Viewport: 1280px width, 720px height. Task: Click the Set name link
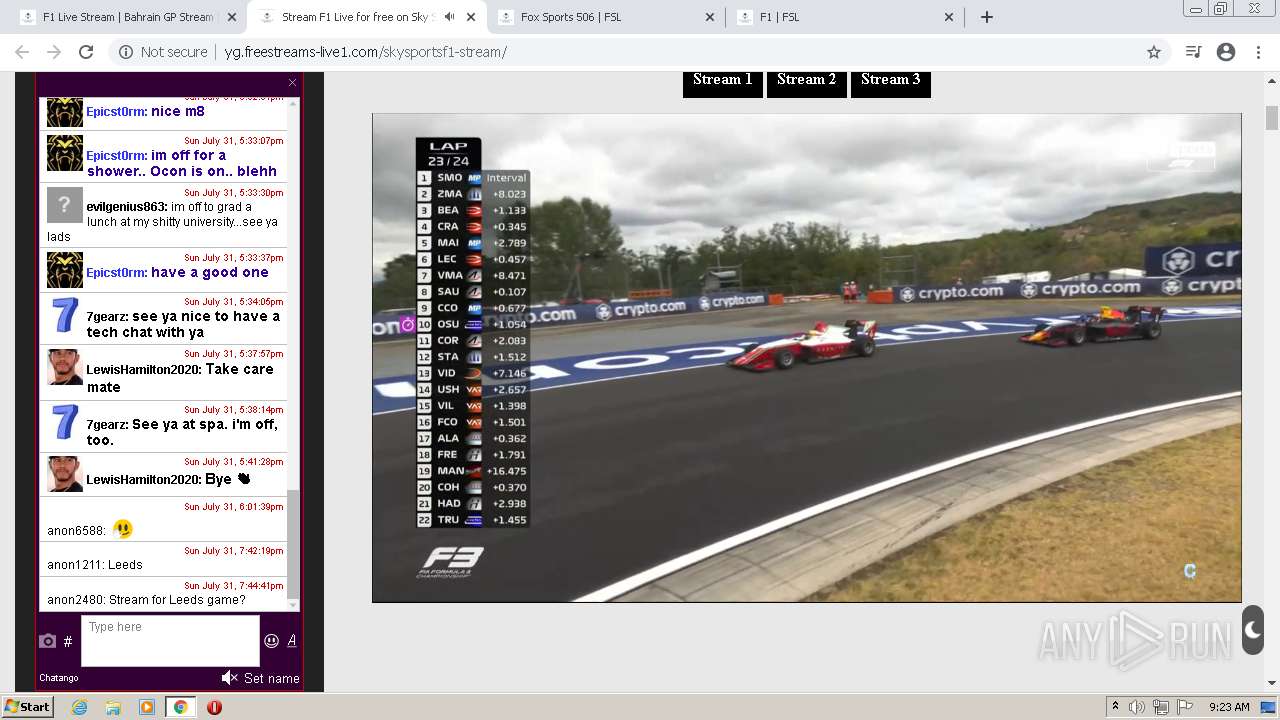[272, 678]
